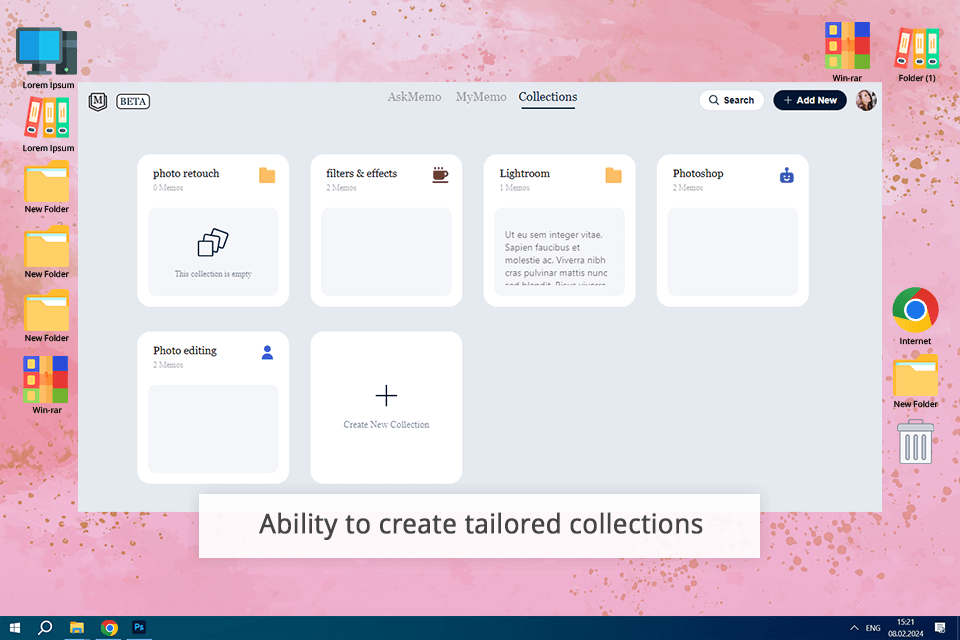Viewport: 960px width, 640px height.
Task: Click the Lightroom memo preview text
Action: click(557, 258)
